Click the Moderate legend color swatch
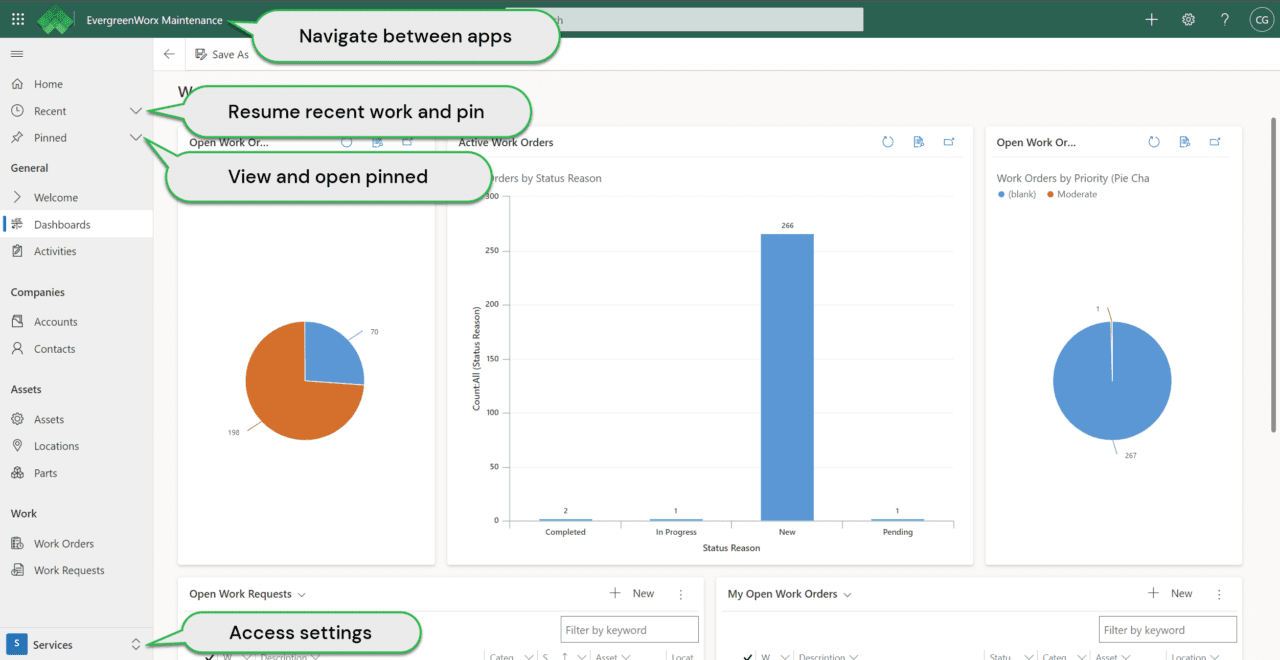 point(1050,194)
